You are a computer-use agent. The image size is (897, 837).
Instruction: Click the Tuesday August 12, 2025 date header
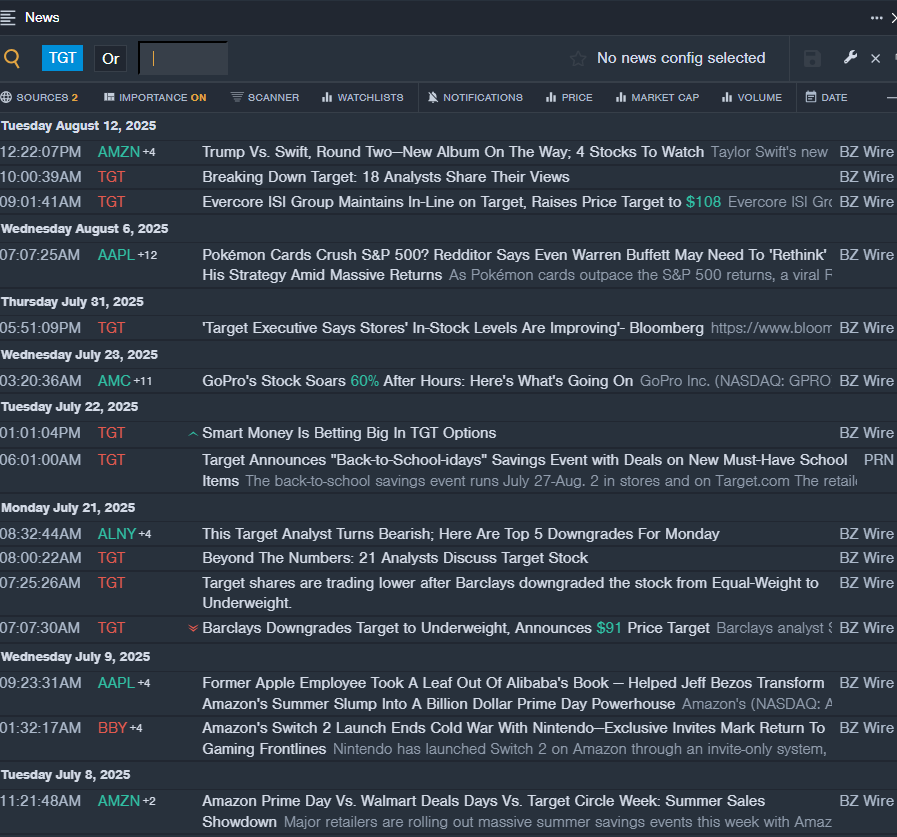point(78,126)
